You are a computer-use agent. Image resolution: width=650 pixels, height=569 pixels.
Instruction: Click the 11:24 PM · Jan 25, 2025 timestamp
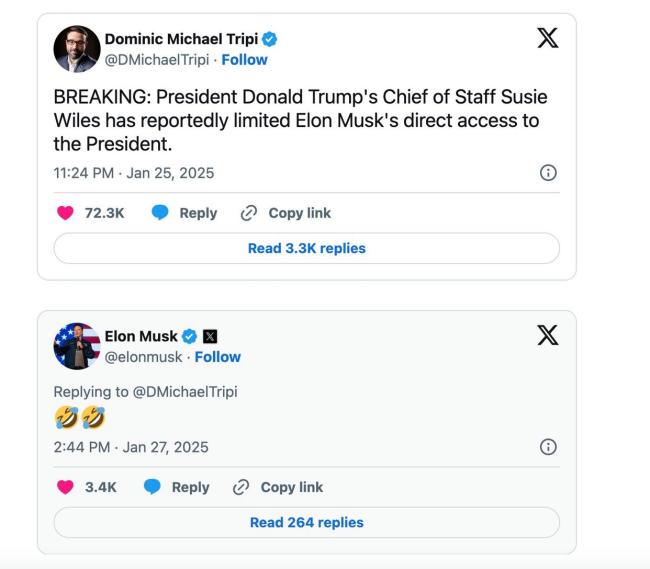point(133,173)
